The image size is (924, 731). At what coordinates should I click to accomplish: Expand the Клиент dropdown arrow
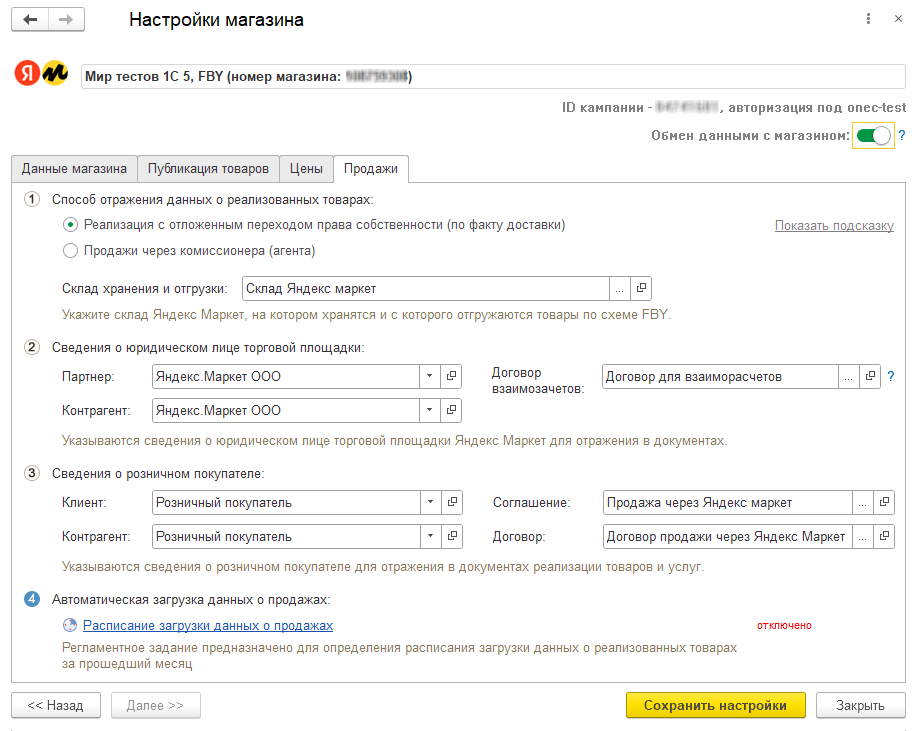(429, 502)
